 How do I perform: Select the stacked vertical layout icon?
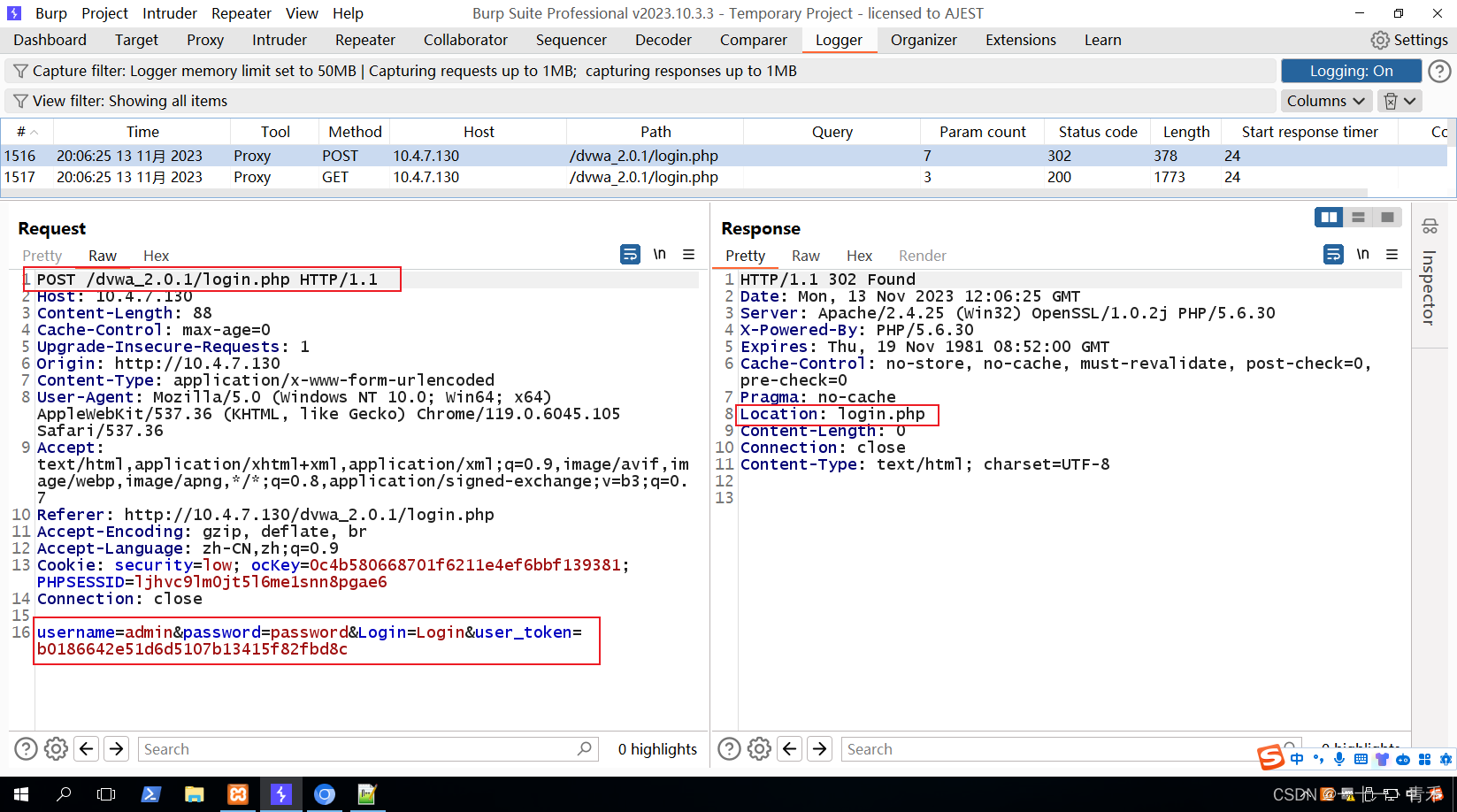[1358, 217]
